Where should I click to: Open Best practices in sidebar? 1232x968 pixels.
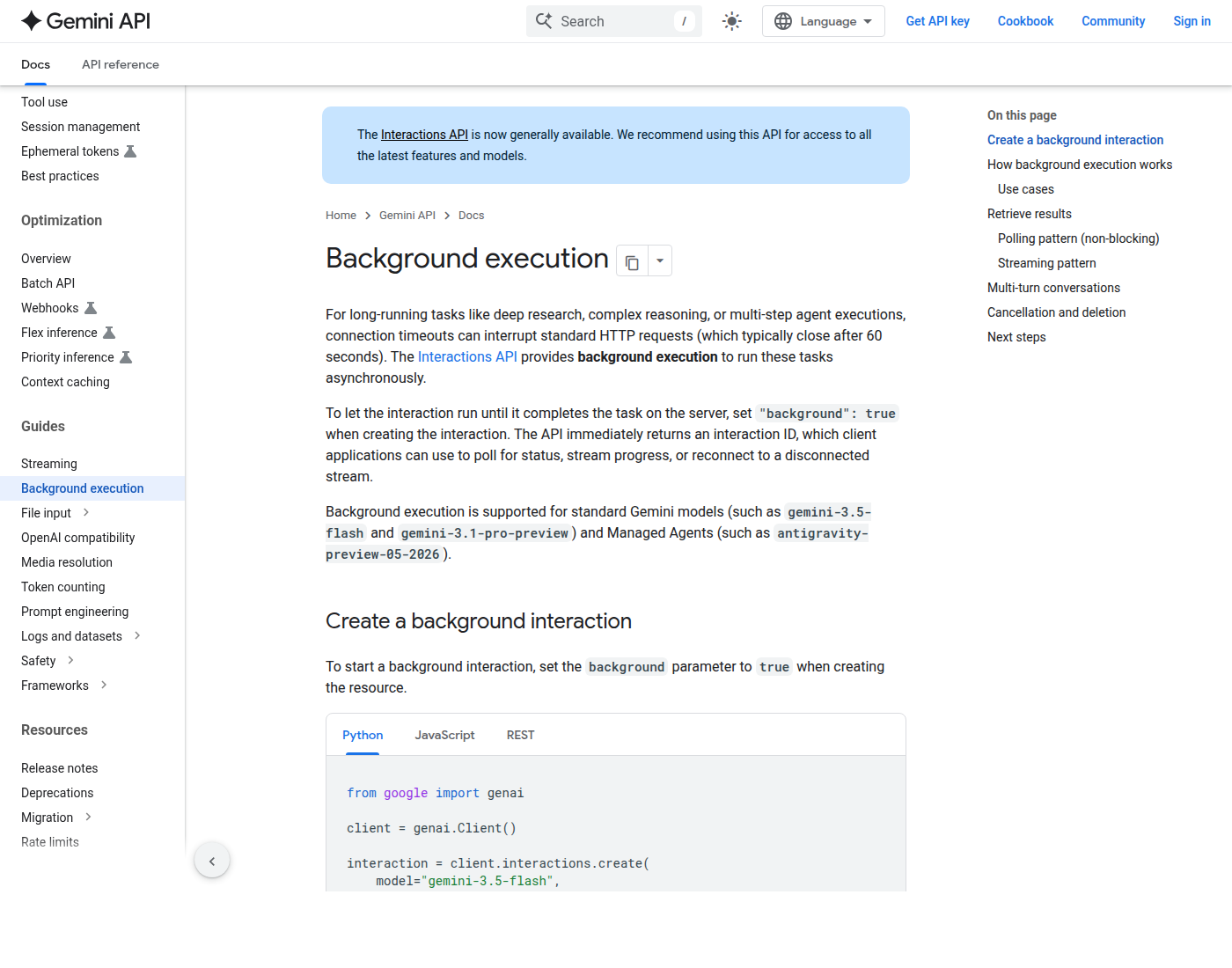pyautogui.click(x=60, y=176)
